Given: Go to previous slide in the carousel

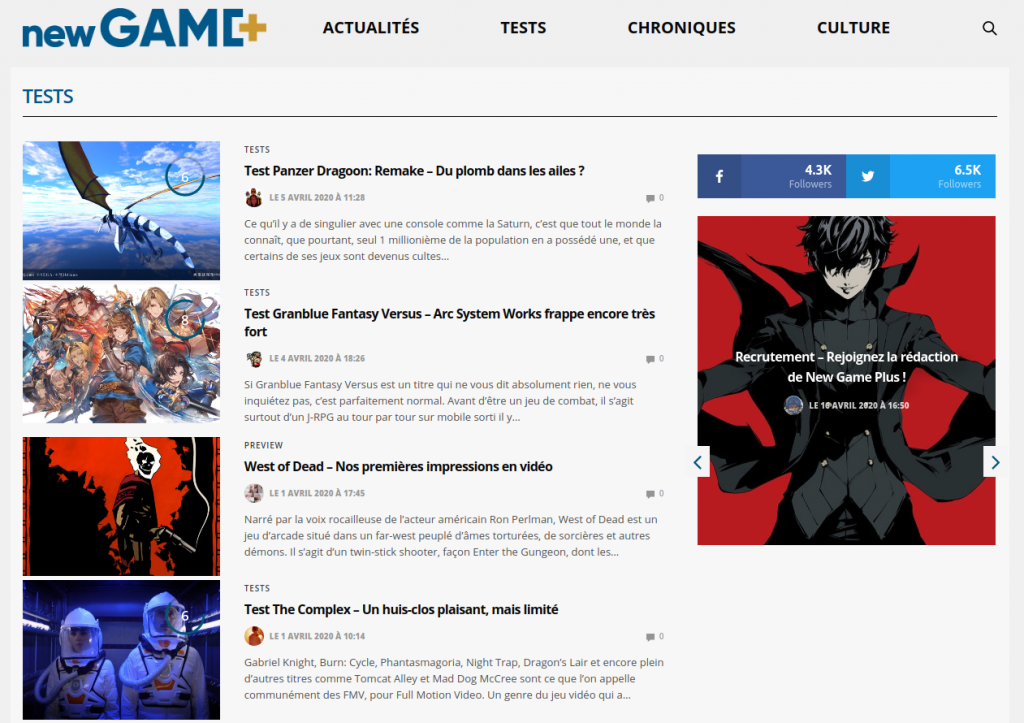Looking at the screenshot, I should (x=697, y=461).
